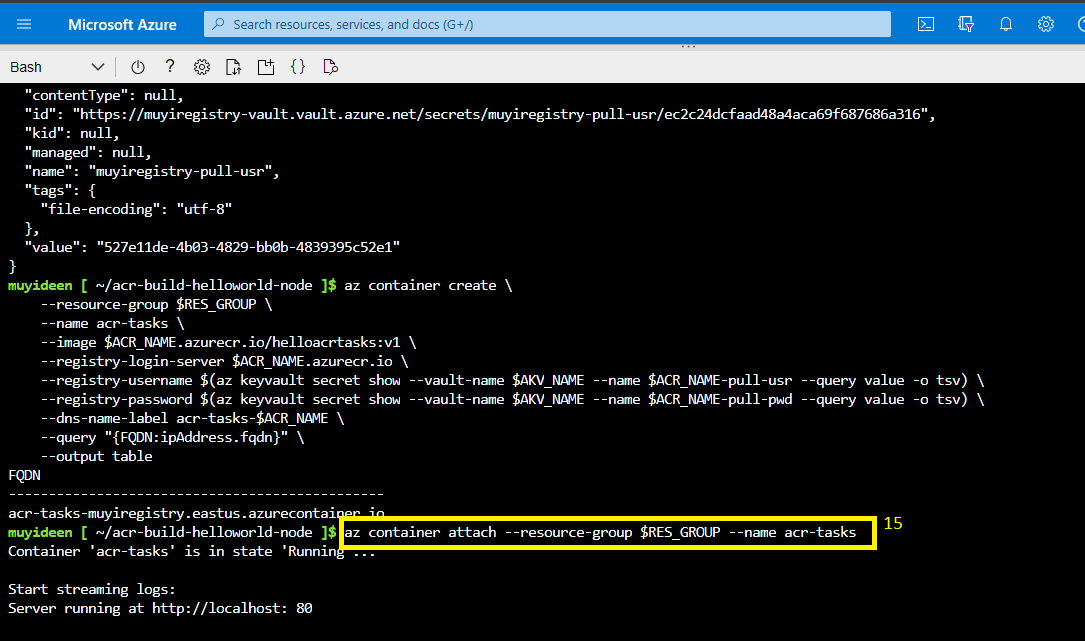Screen dimensions: 1085x641
Task: Open the editor curly braces icon
Action: coord(298,67)
